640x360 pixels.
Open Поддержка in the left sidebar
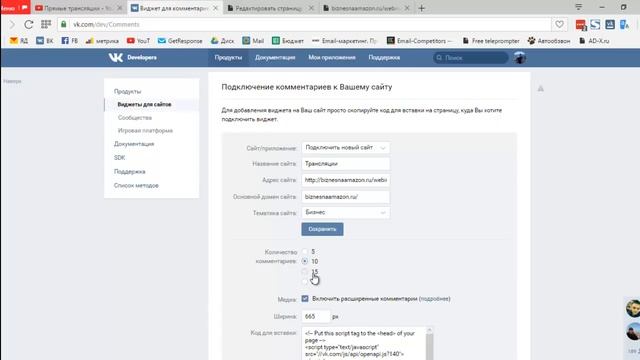(x=129, y=171)
